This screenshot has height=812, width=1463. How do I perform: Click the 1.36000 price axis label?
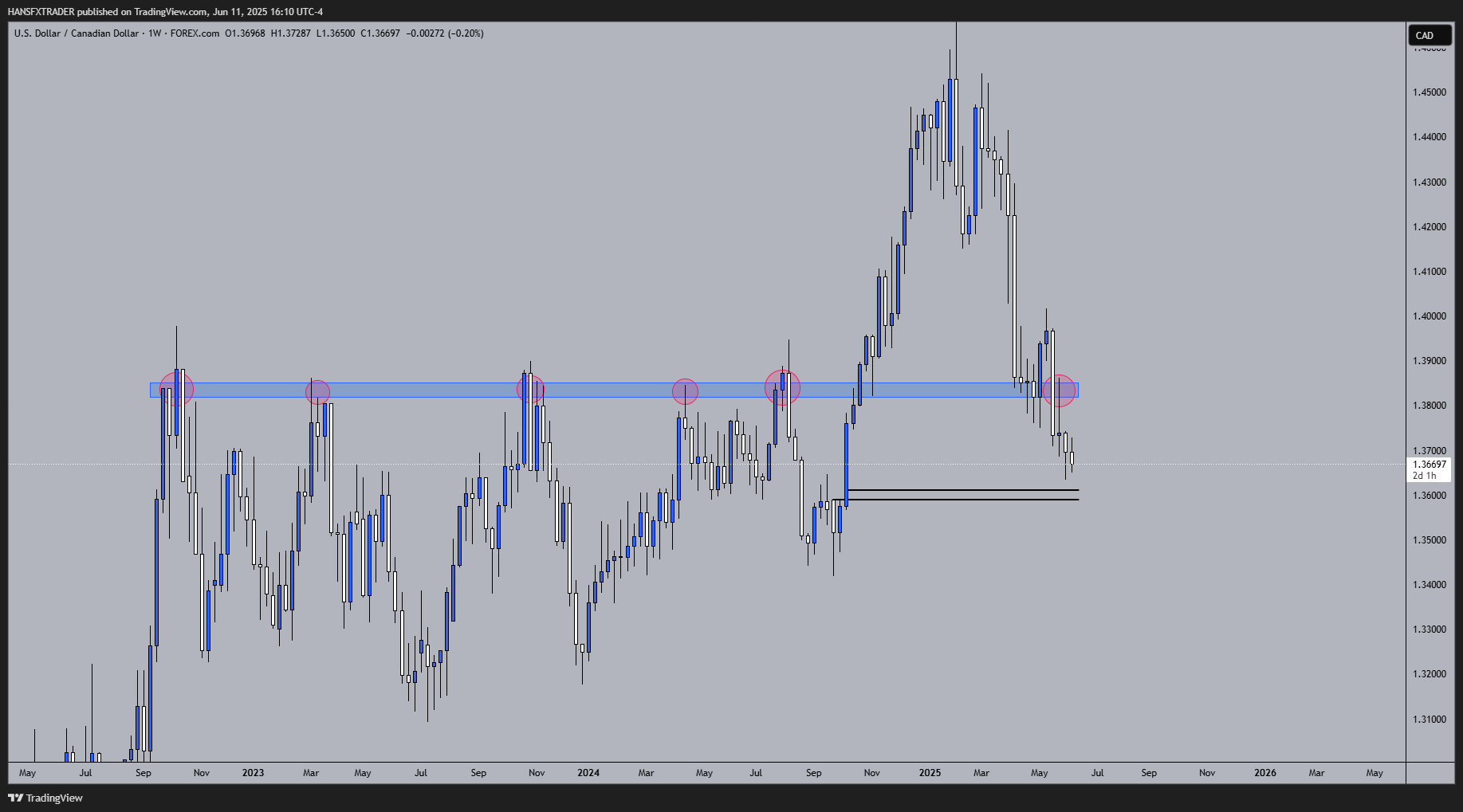pos(1430,496)
